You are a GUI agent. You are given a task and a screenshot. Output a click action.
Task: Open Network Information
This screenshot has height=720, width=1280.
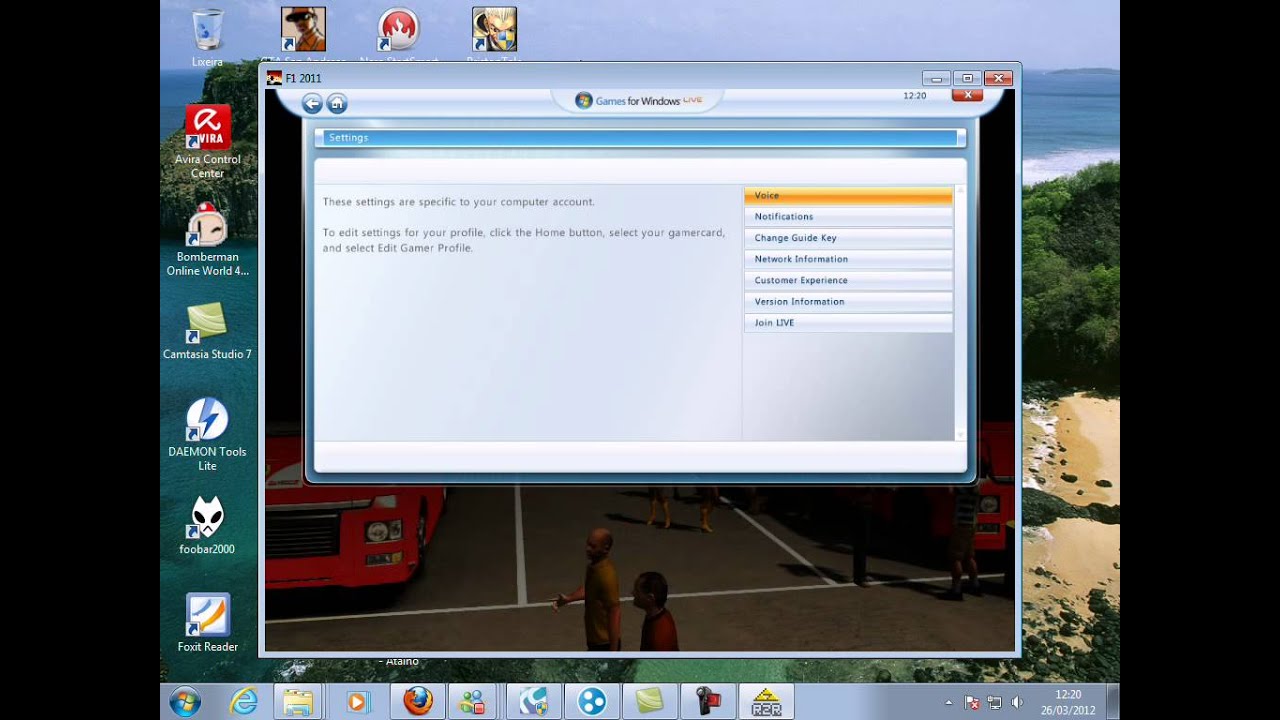coord(848,259)
